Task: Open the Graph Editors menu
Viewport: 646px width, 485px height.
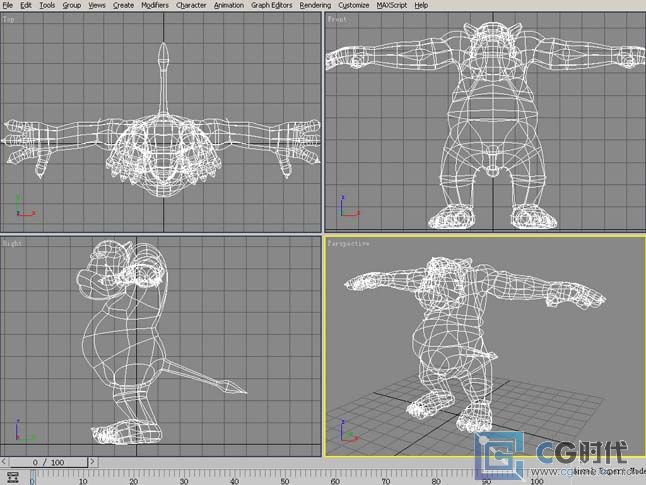Action: pyautogui.click(x=272, y=5)
